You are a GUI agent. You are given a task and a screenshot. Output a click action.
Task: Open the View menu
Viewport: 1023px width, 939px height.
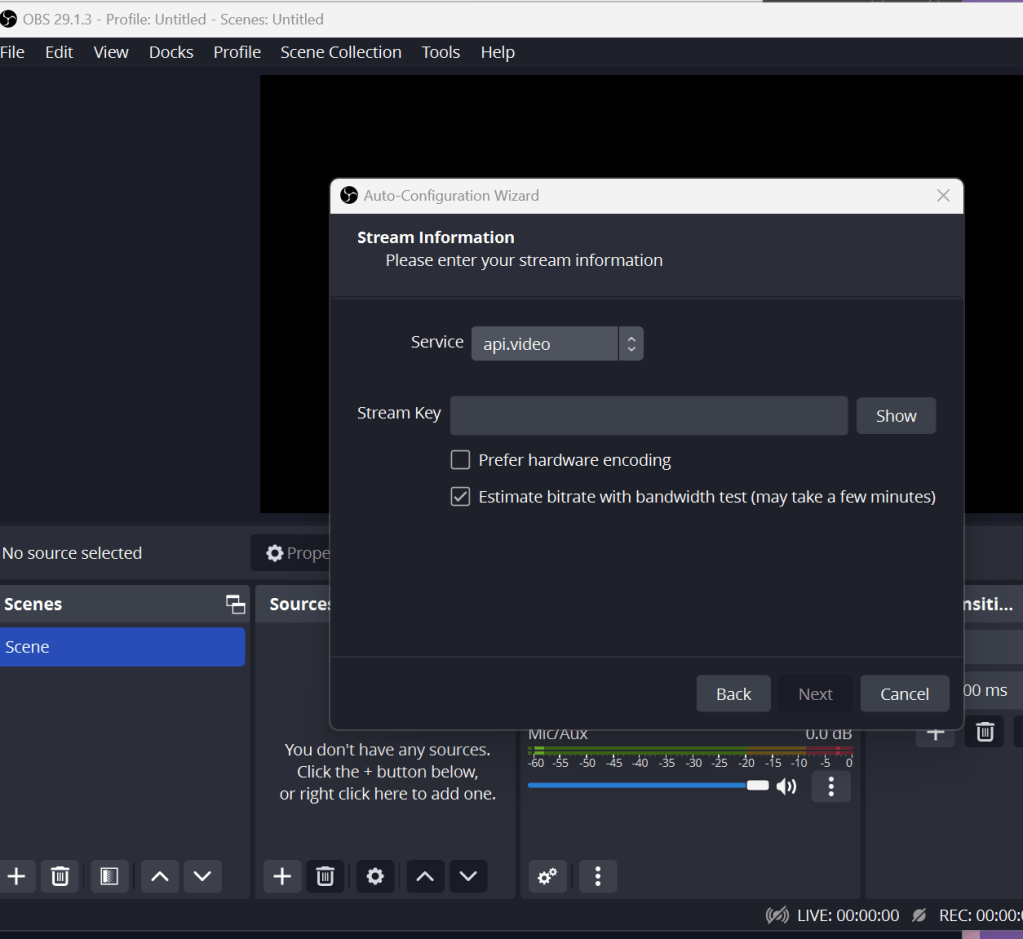111,52
